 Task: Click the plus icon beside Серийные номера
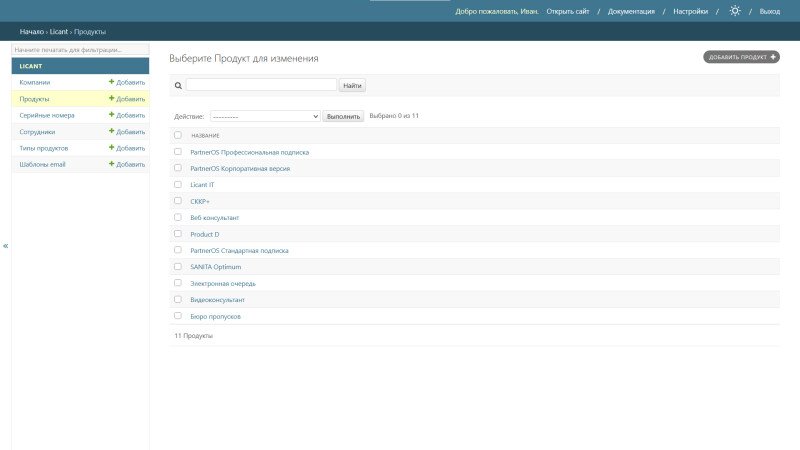click(x=112, y=115)
